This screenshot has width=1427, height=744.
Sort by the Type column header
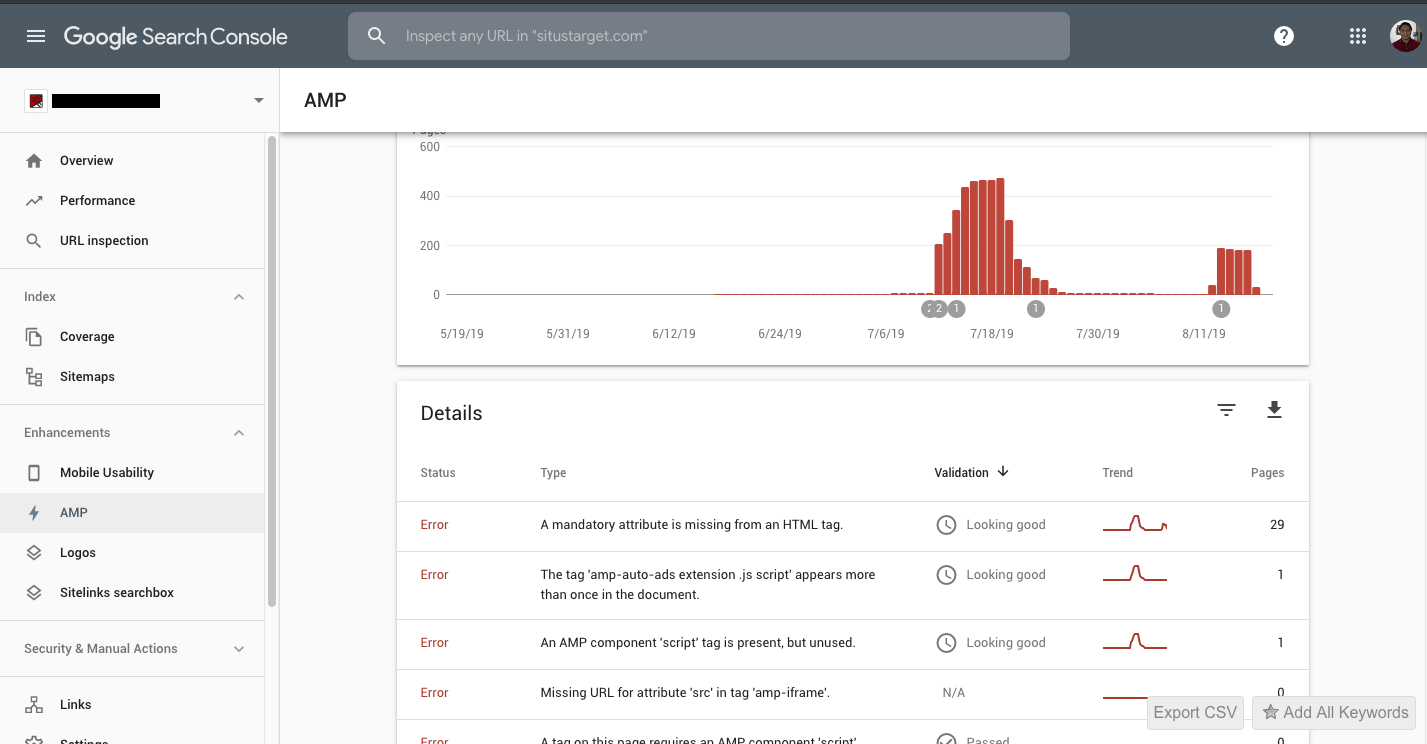(553, 473)
